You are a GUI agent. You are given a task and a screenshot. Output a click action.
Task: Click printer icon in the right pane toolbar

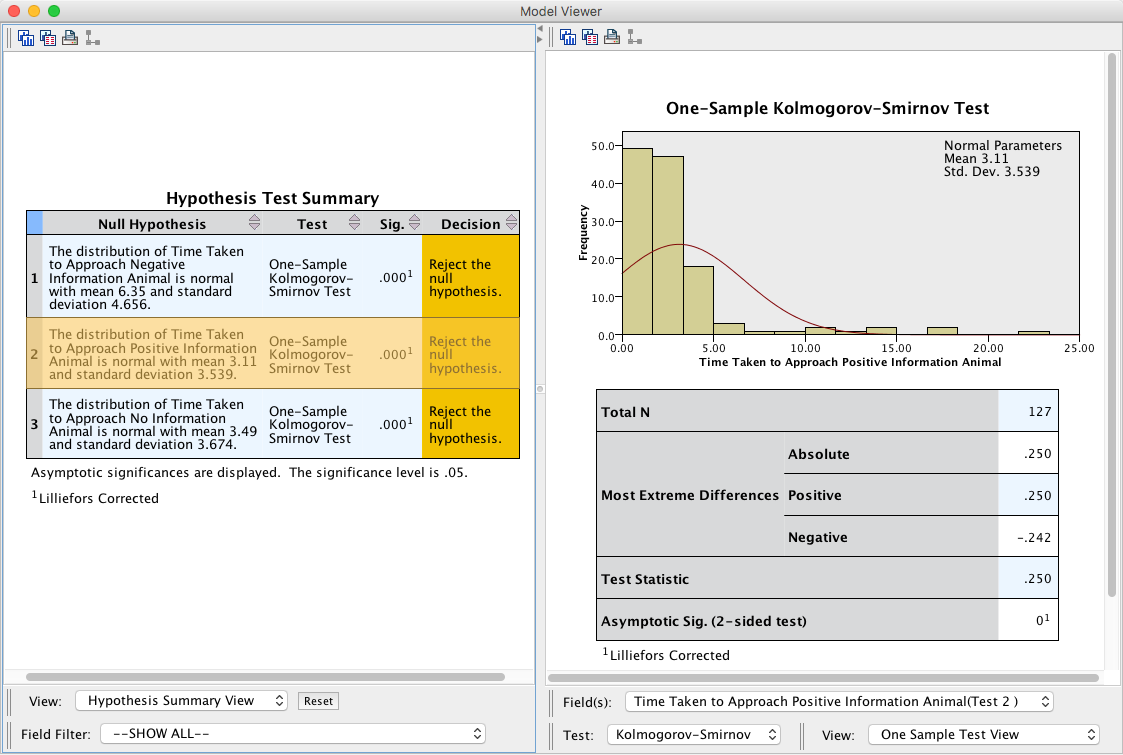tap(612, 38)
